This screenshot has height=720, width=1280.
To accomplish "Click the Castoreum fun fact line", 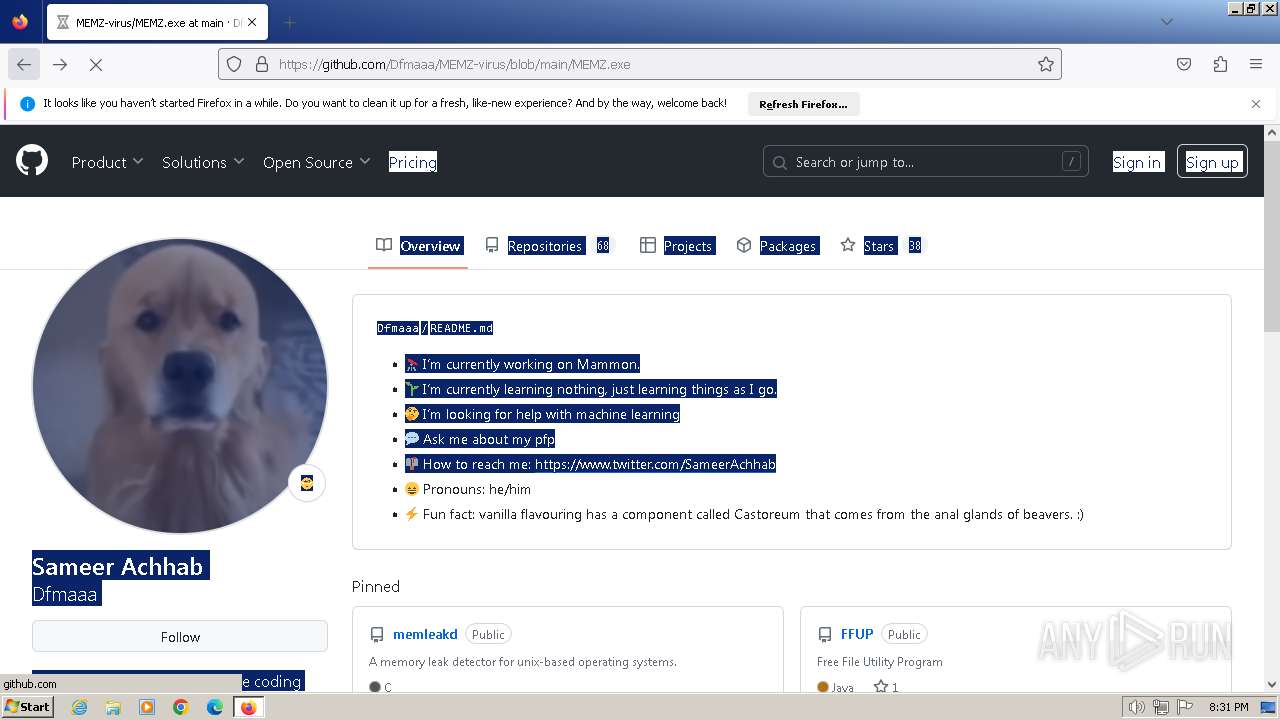I will (x=744, y=514).
